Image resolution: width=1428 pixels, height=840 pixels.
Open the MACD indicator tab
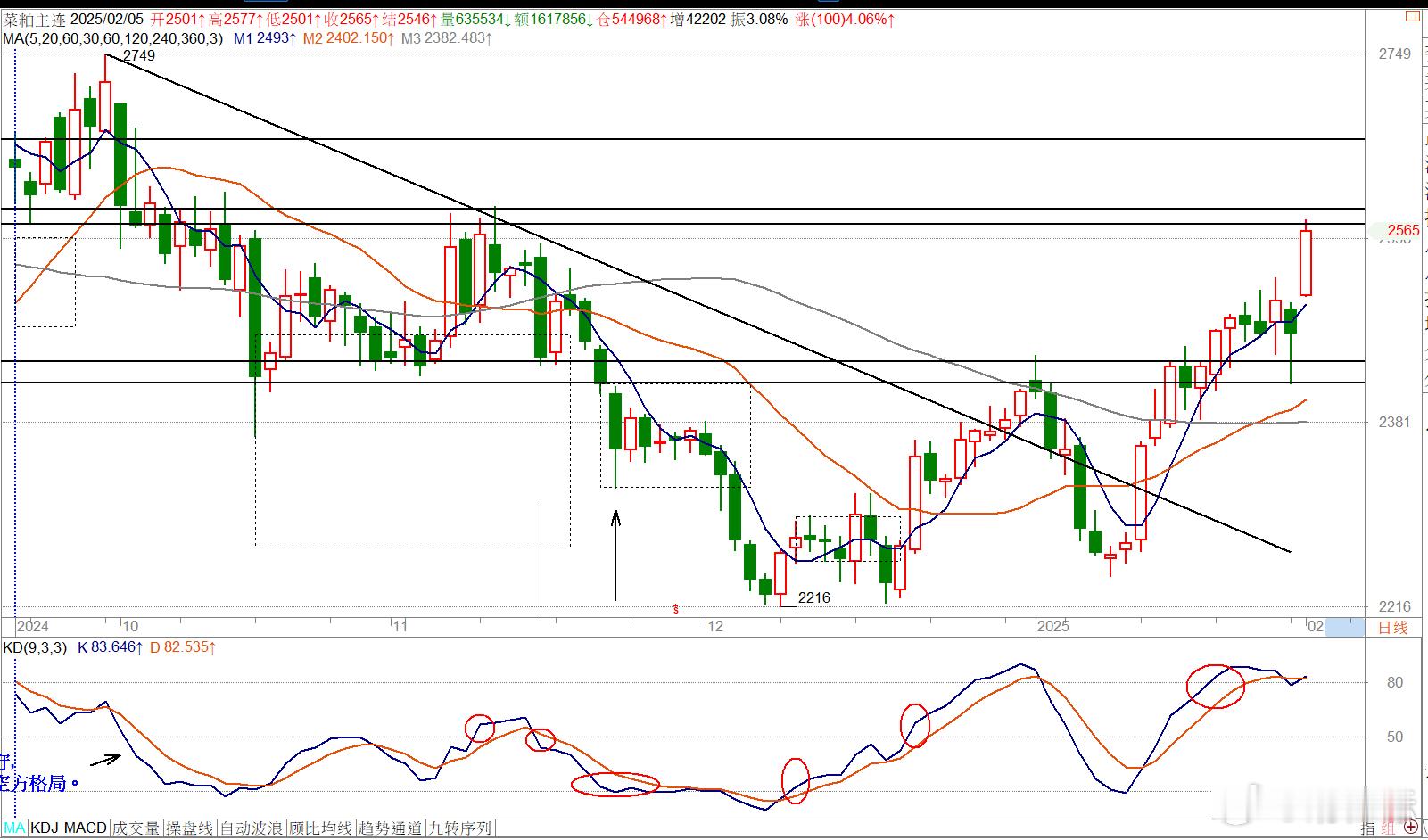(x=86, y=828)
